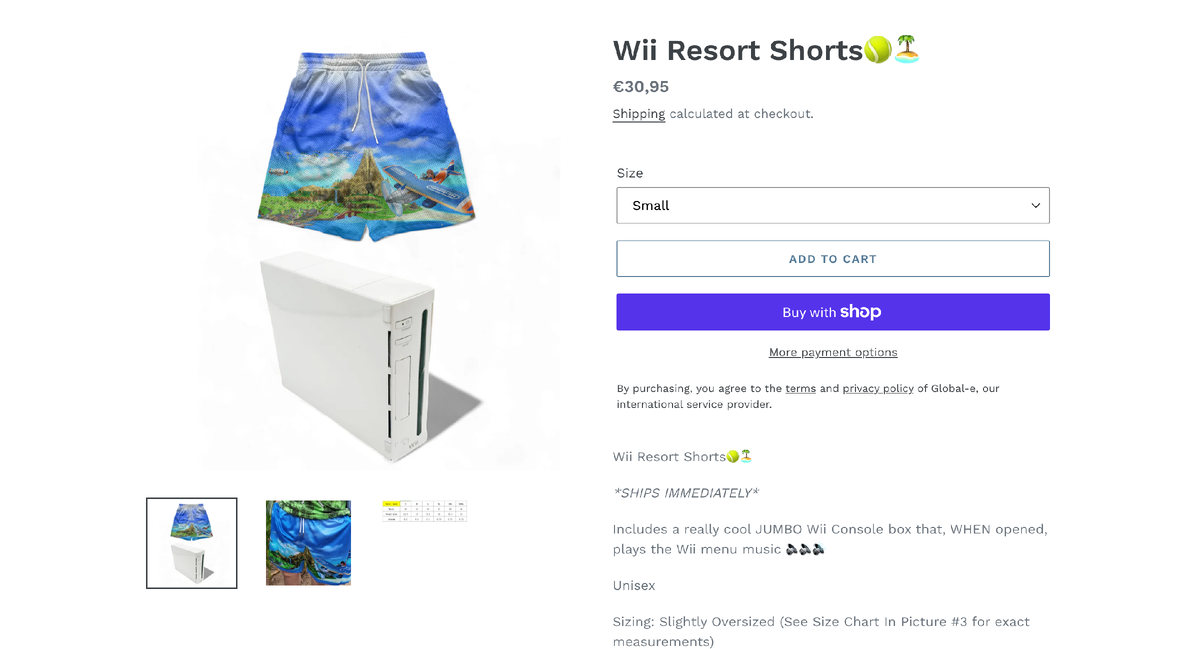Image resolution: width=1200 pixels, height=649 pixels.
Task: Select the first thumbnail with shorts and console
Action: pos(192,543)
